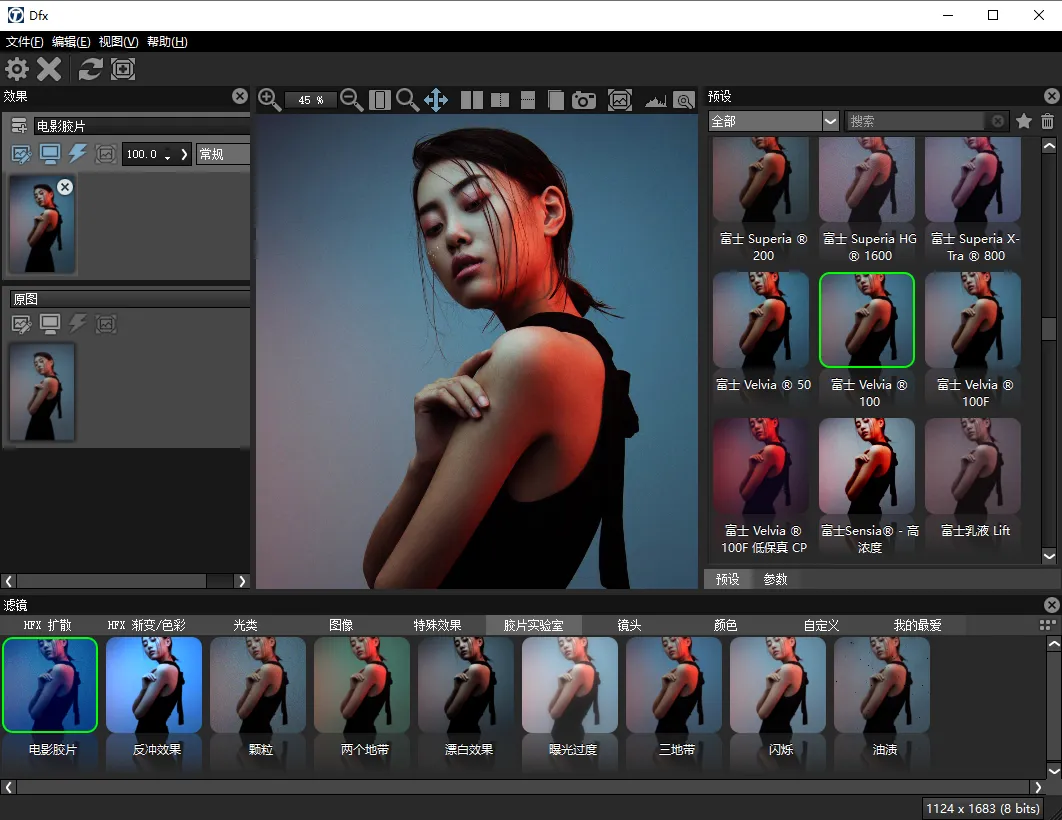Viewport: 1062px width, 820px height.
Task: Expand the opacity arrow next to 100.0
Action: (184, 154)
